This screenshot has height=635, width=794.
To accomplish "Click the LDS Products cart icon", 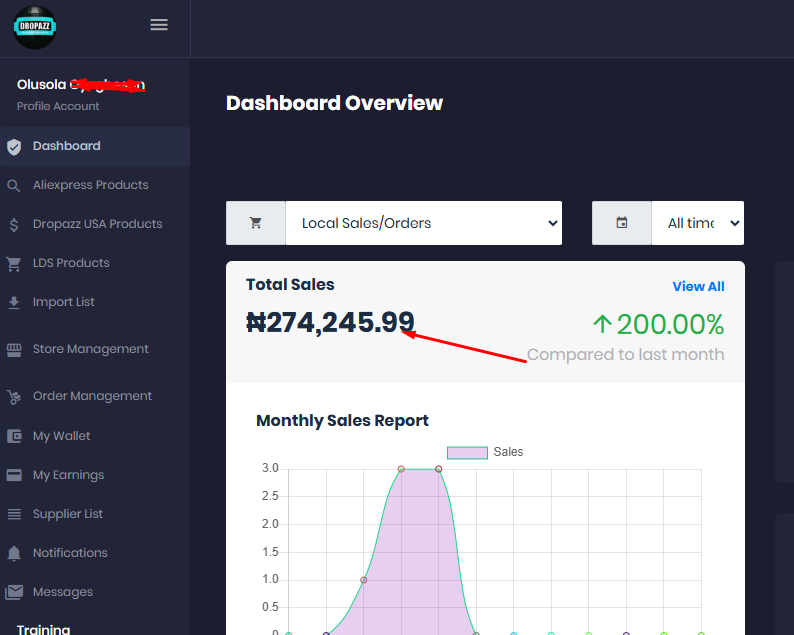I will point(14,264).
